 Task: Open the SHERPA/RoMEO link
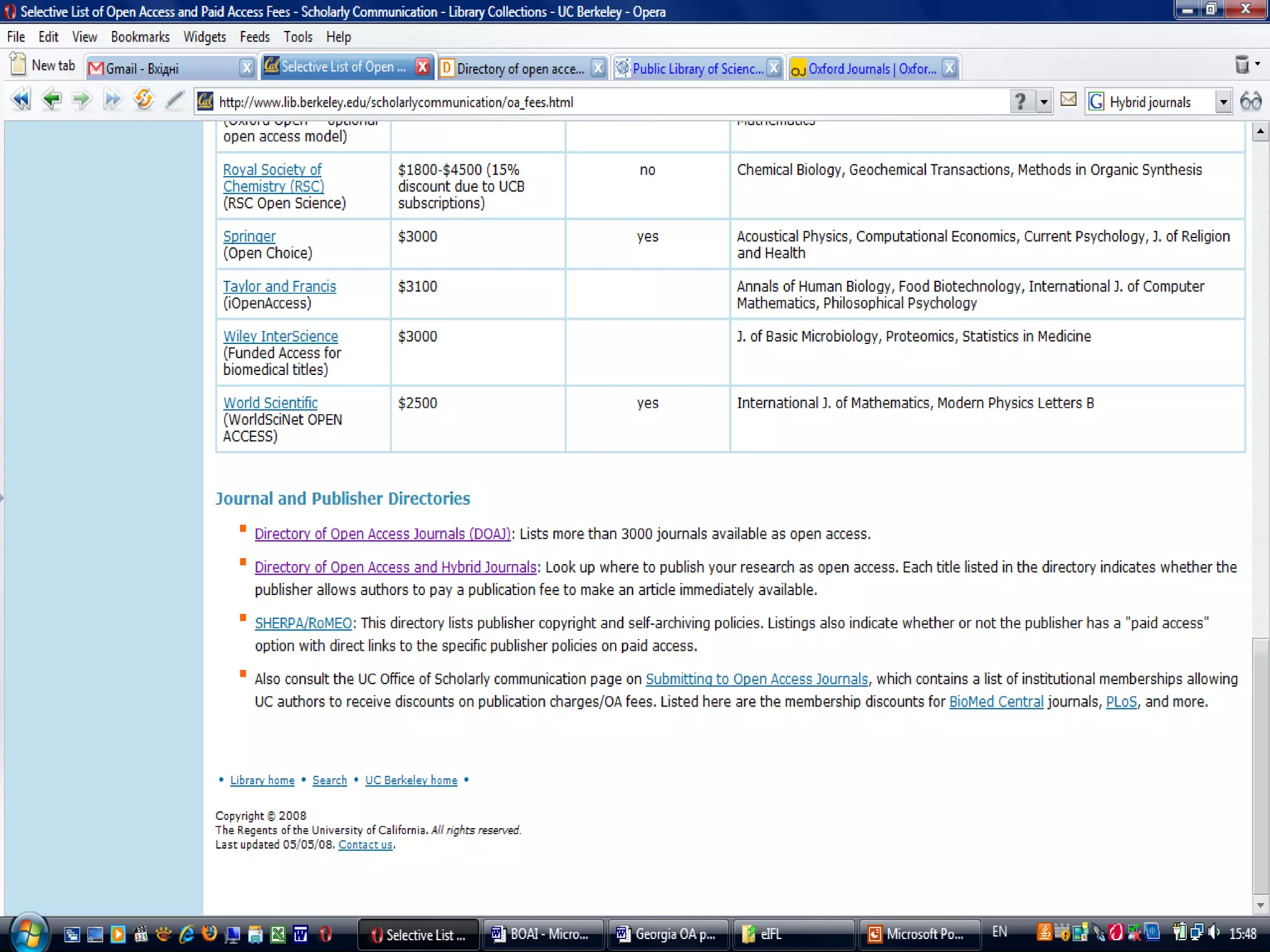click(x=303, y=623)
